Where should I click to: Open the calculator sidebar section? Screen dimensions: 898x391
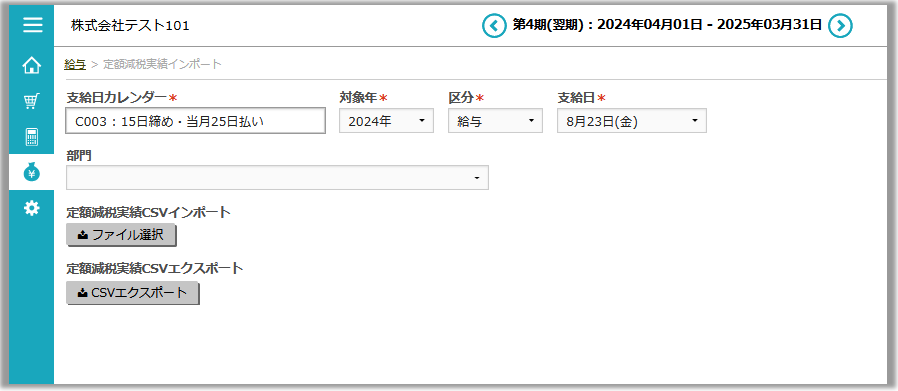point(31,137)
